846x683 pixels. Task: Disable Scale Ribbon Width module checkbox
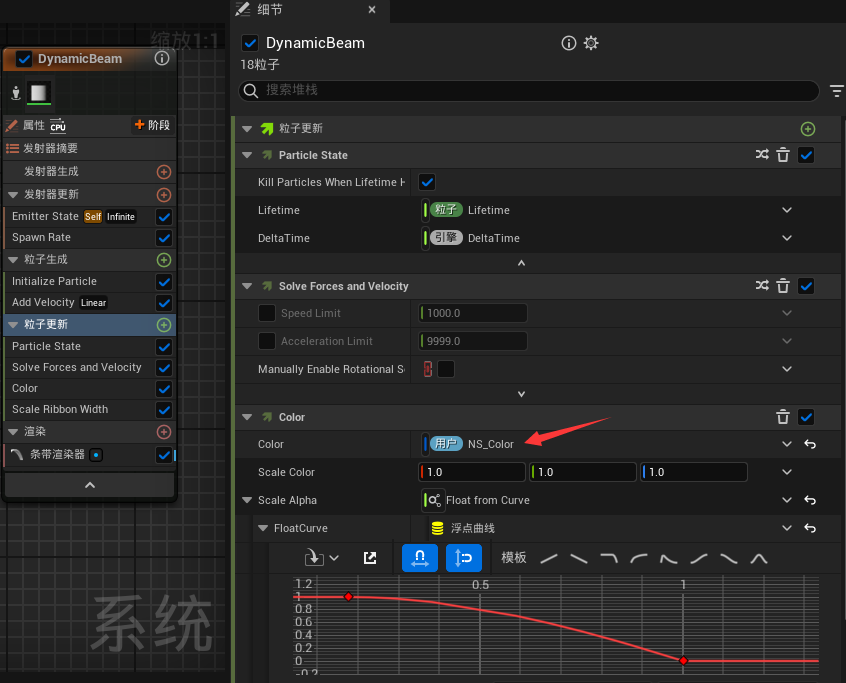tap(164, 409)
